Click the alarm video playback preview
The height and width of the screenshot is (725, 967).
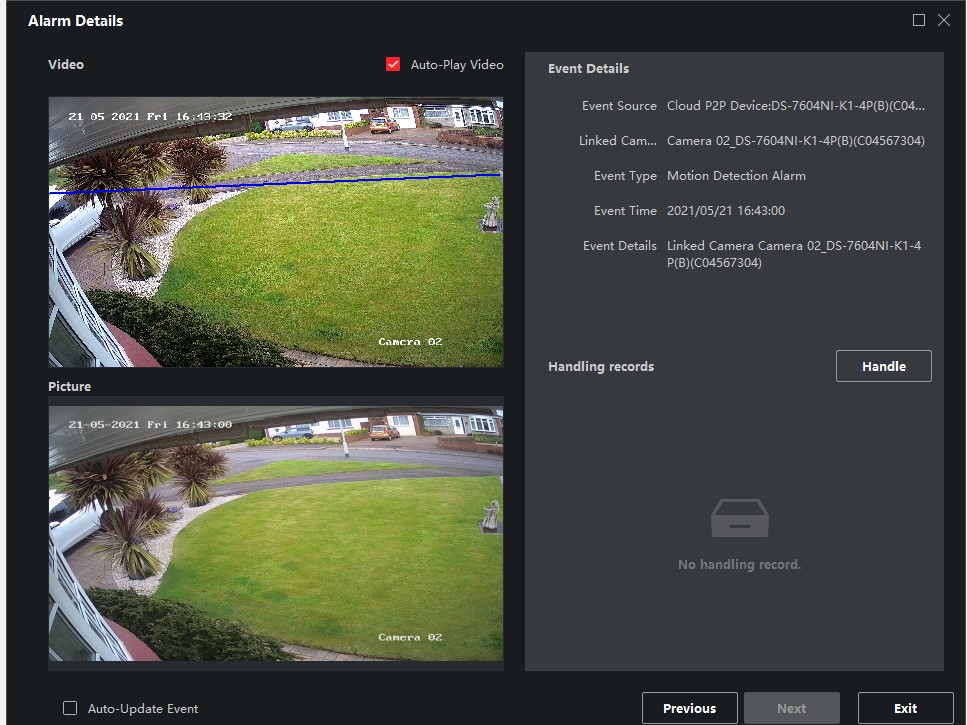tap(275, 232)
